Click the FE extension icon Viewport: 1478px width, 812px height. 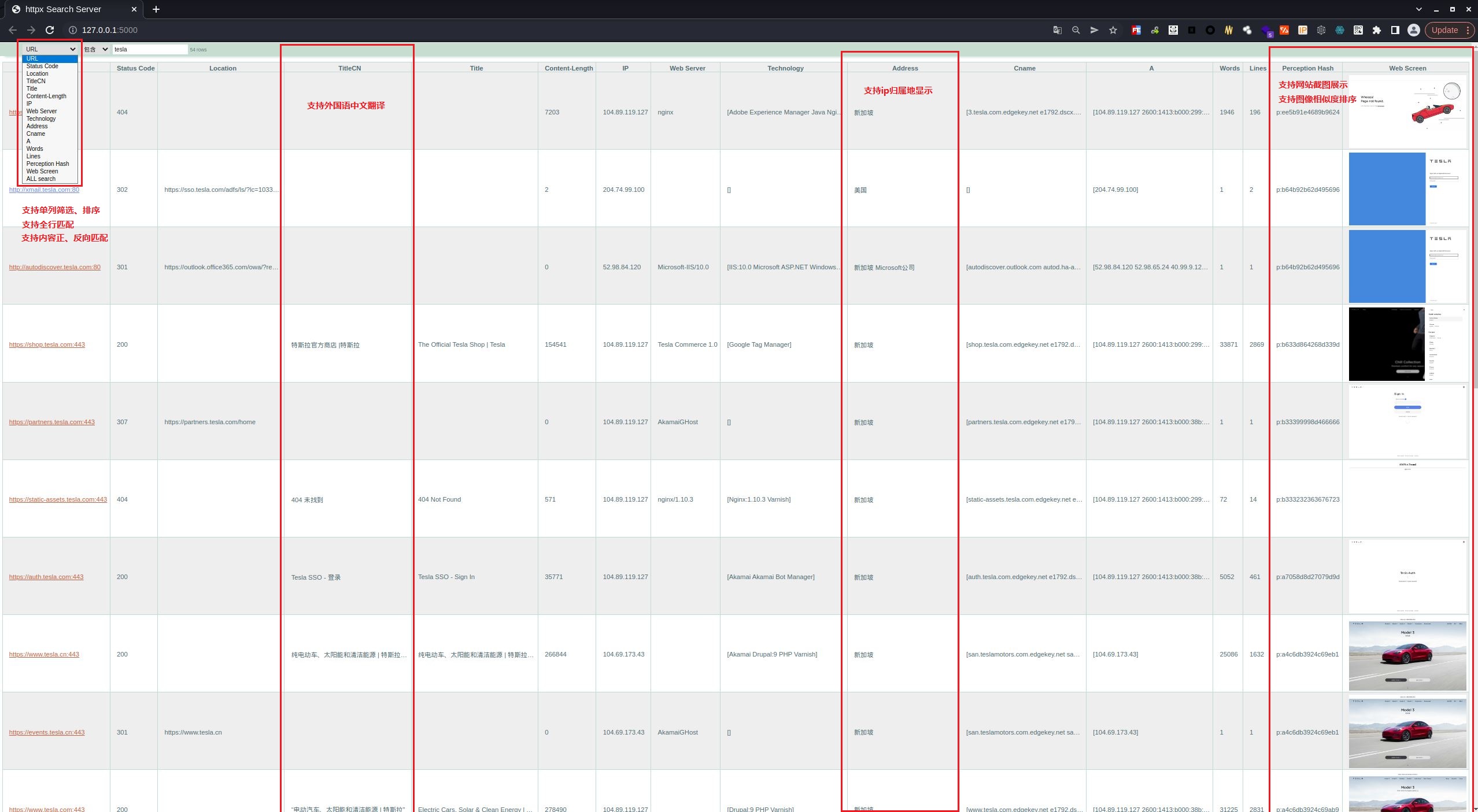click(1136, 30)
